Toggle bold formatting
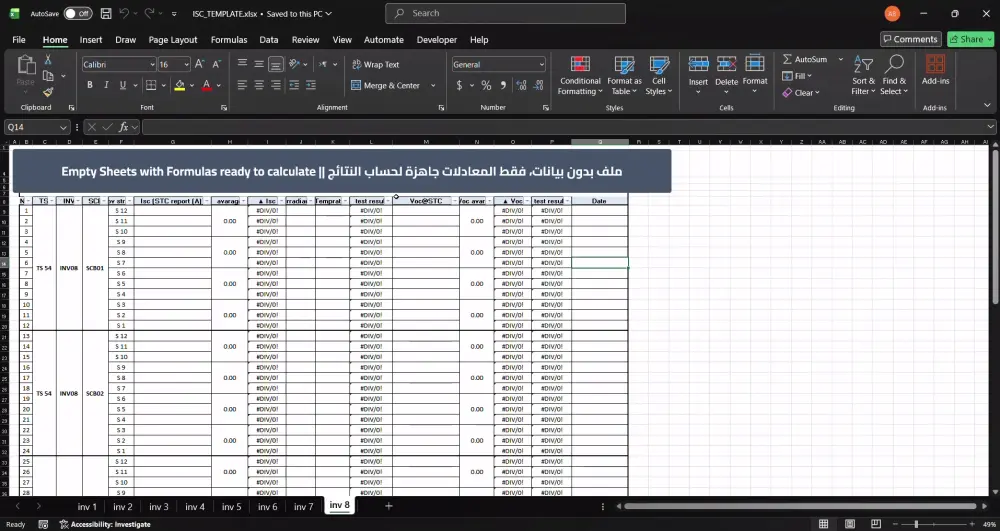The height and width of the screenshot is (531, 1000). click(x=90, y=85)
